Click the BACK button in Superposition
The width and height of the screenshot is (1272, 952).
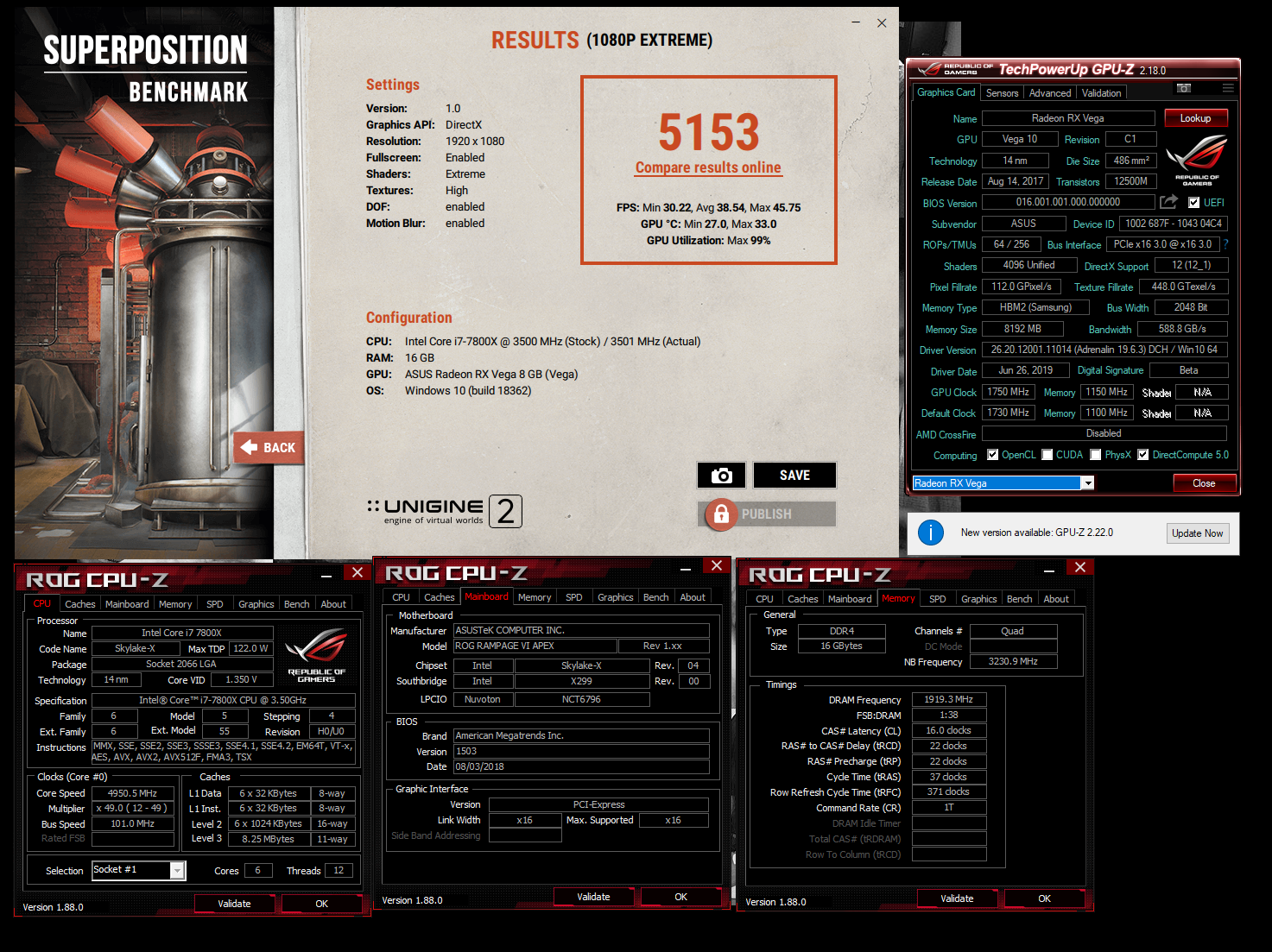[x=269, y=447]
